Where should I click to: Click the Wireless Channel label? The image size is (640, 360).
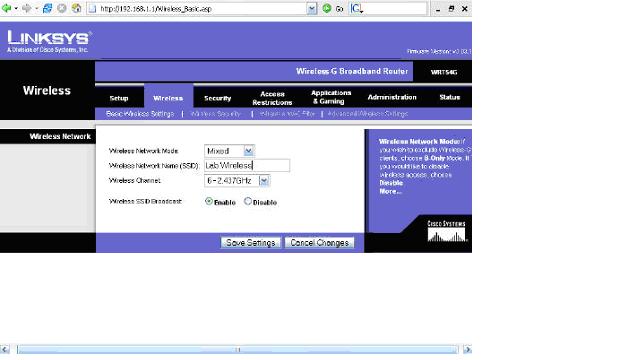click(x=135, y=180)
